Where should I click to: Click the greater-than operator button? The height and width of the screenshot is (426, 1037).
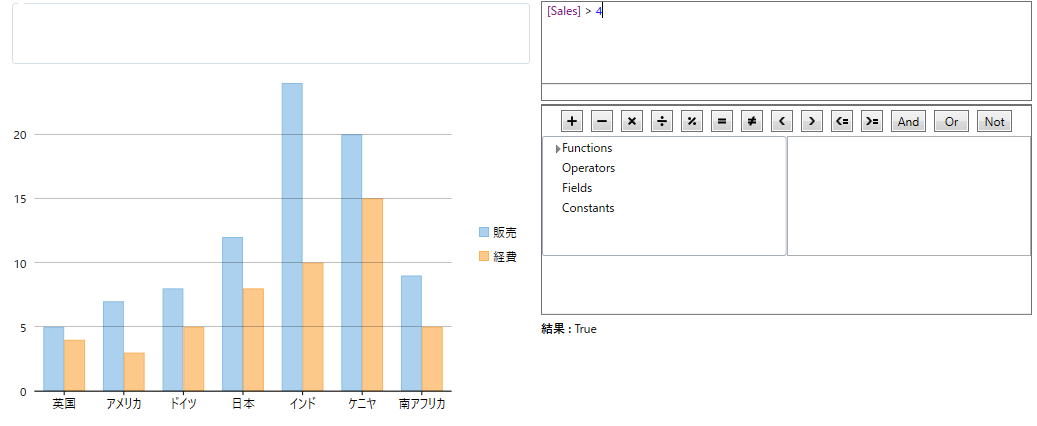point(812,122)
